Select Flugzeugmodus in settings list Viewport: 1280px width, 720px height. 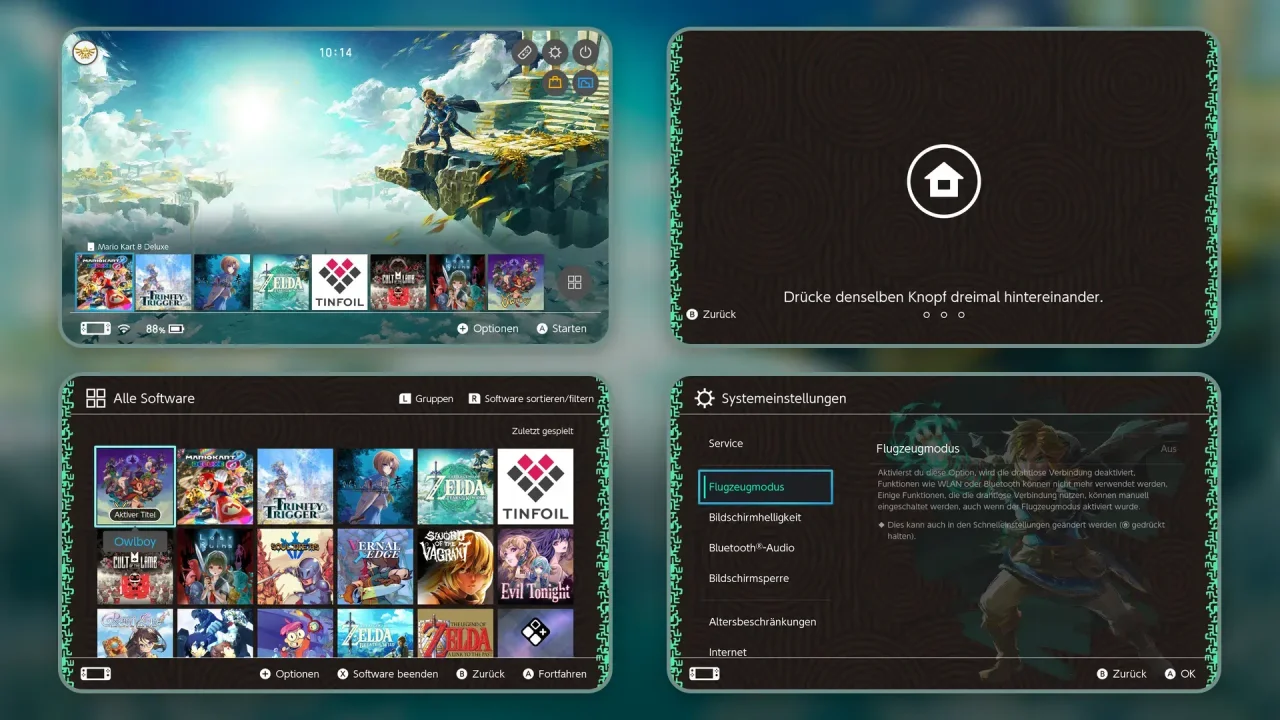pyautogui.click(x=766, y=487)
